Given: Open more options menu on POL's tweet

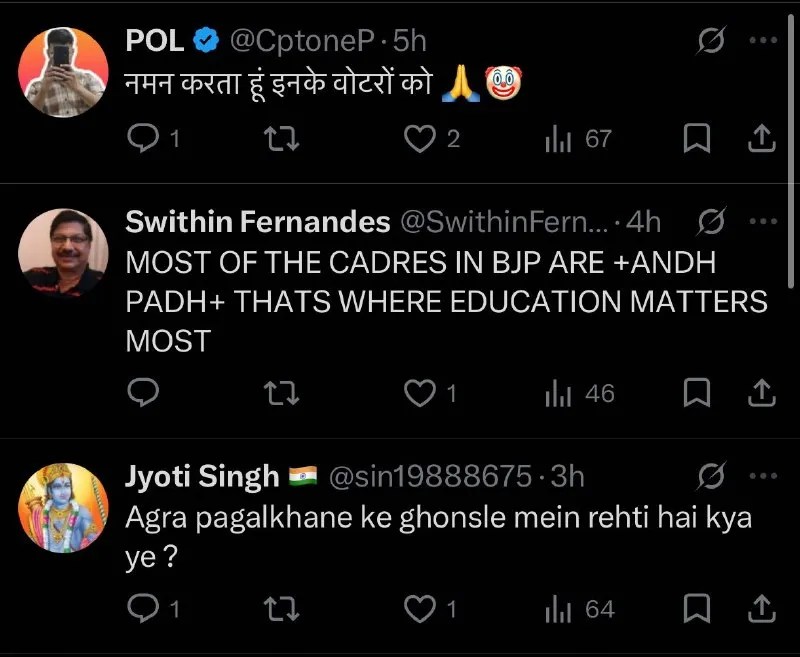Looking at the screenshot, I should click(763, 40).
